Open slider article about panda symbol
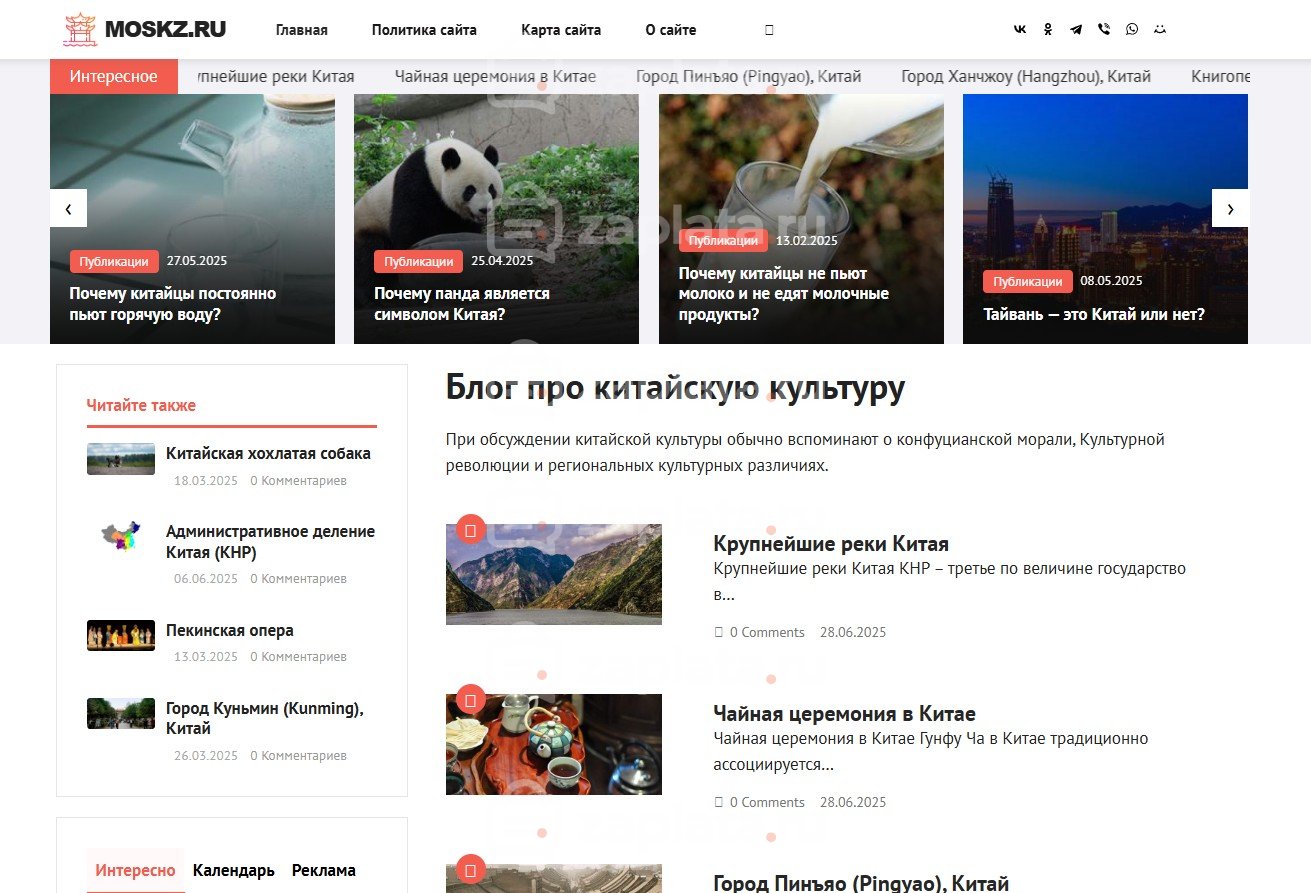 point(462,304)
